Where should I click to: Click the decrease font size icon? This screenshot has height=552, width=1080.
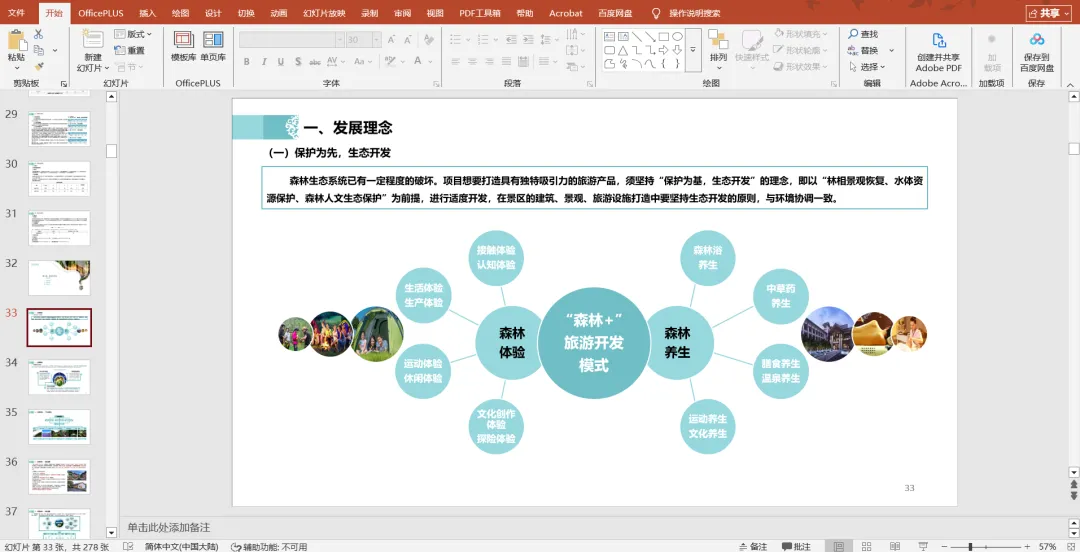408,40
